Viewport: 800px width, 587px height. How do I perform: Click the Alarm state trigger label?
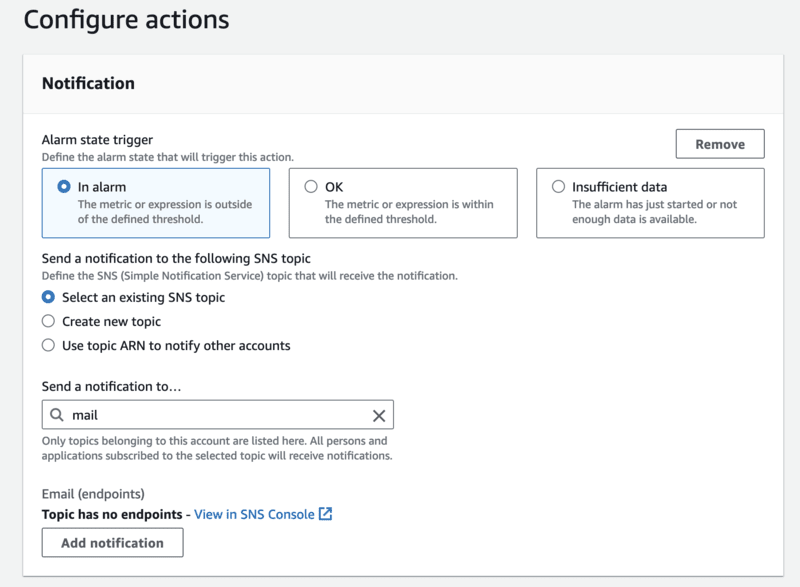97,141
